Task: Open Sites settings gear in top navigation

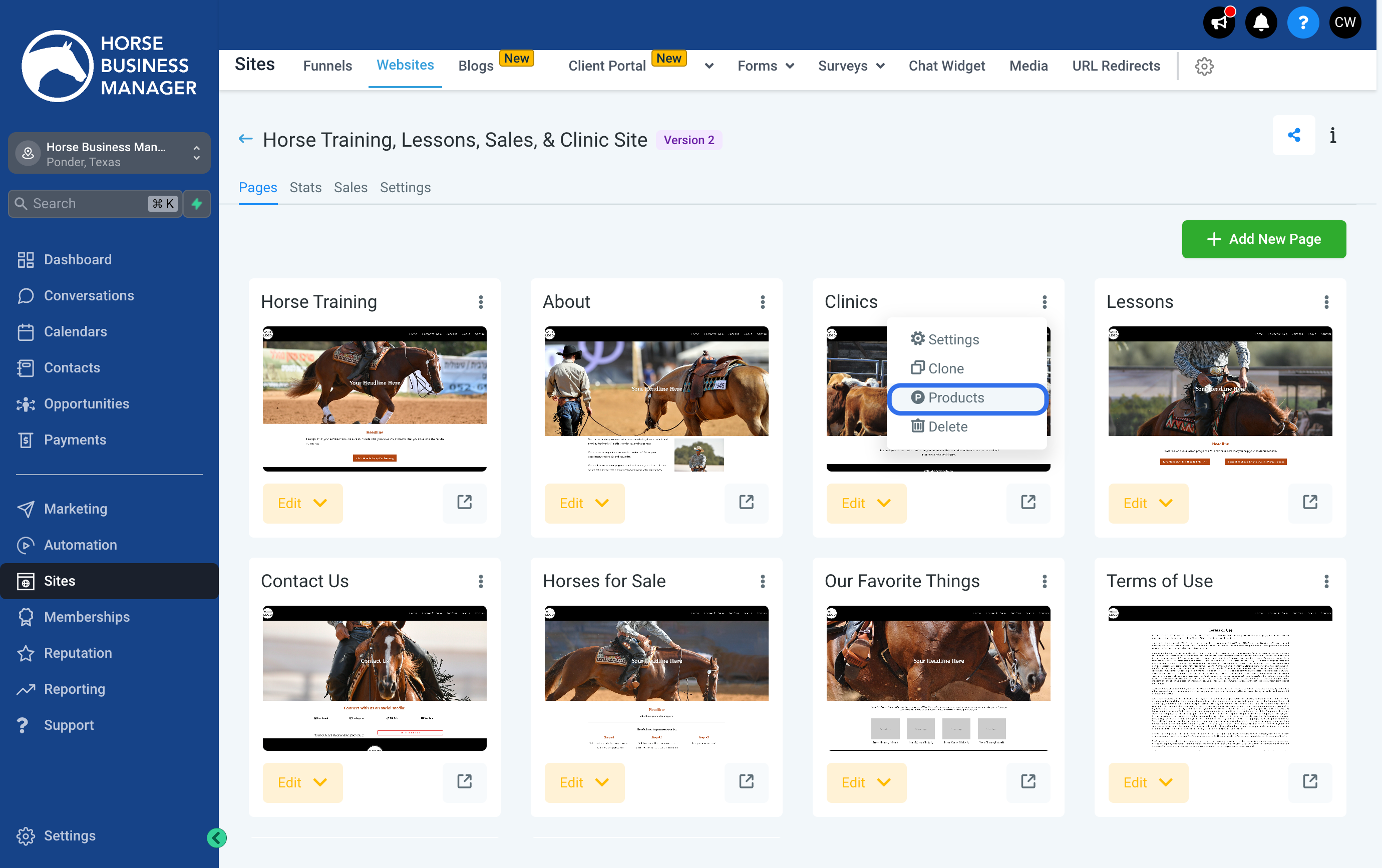Action: coord(1204,66)
